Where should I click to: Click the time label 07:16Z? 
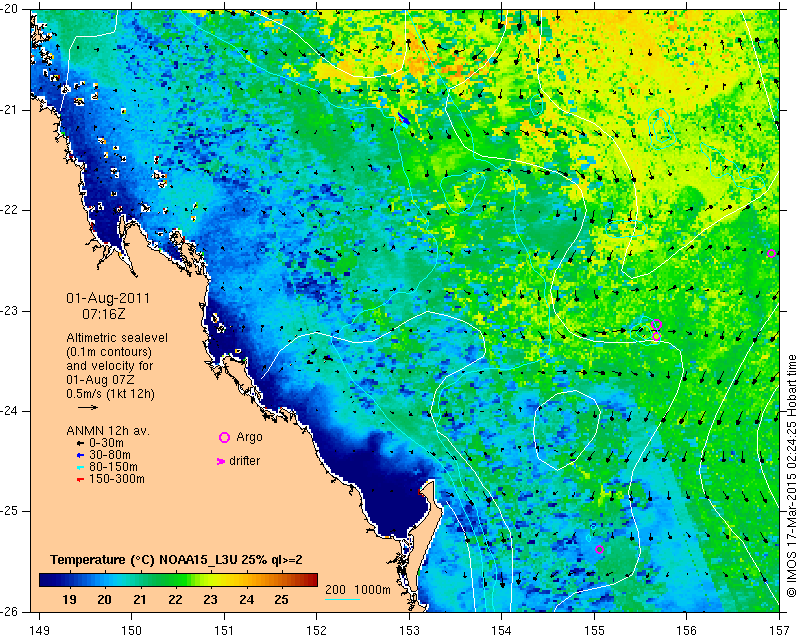[x=104, y=314]
